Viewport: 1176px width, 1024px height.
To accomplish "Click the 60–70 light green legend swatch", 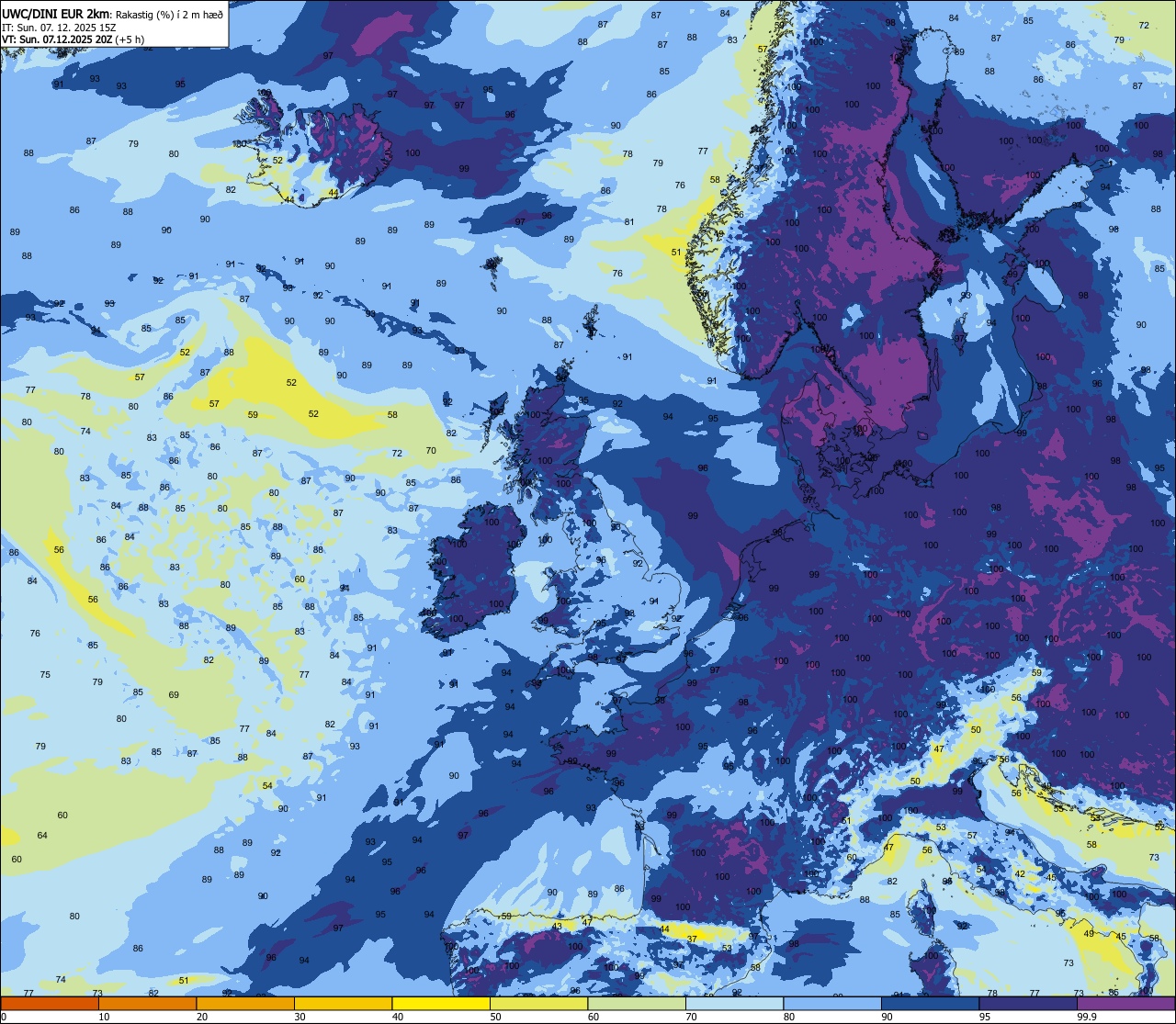I will pos(637,1003).
